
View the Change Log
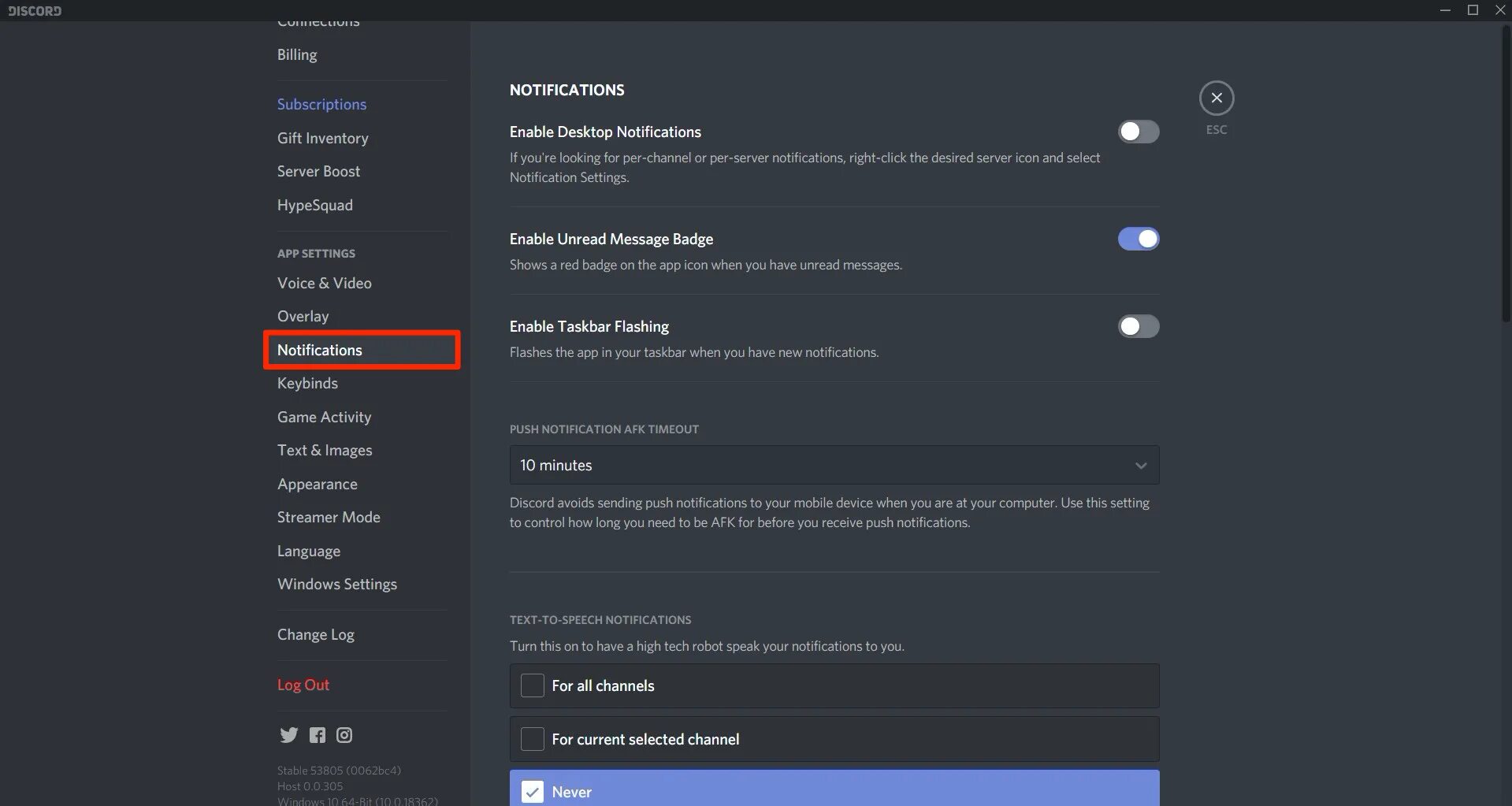point(316,634)
